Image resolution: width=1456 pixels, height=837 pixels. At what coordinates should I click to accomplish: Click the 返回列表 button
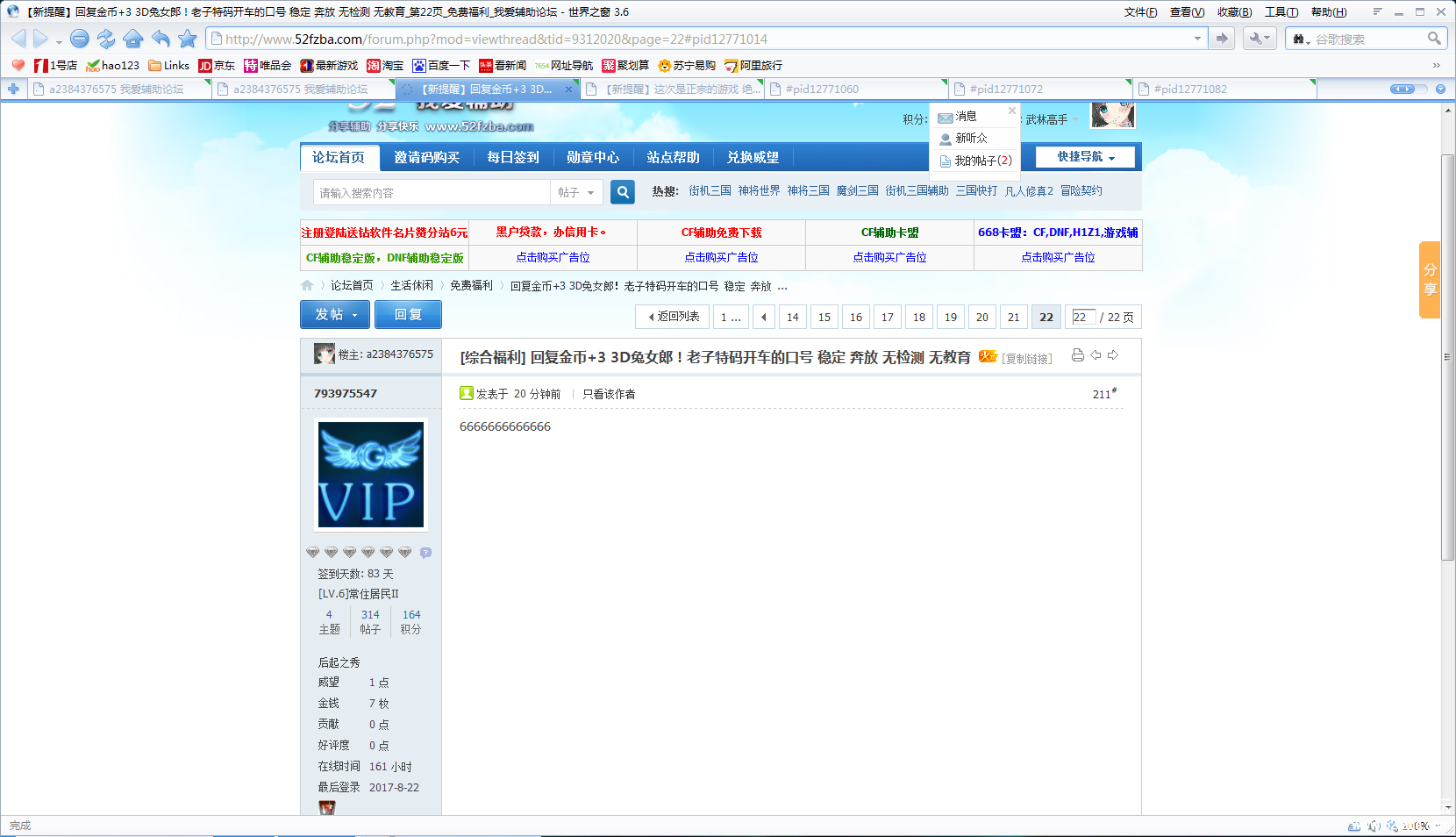(x=674, y=317)
